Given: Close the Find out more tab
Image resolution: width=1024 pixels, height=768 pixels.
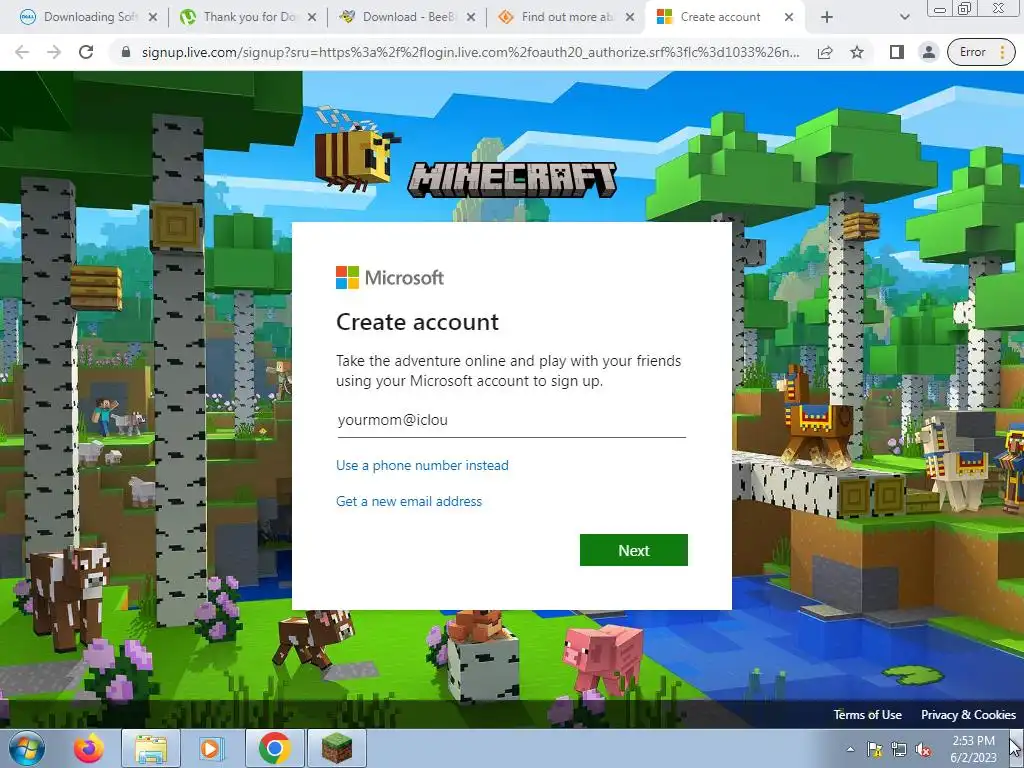Looking at the screenshot, I should pyautogui.click(x=630, y=17).
